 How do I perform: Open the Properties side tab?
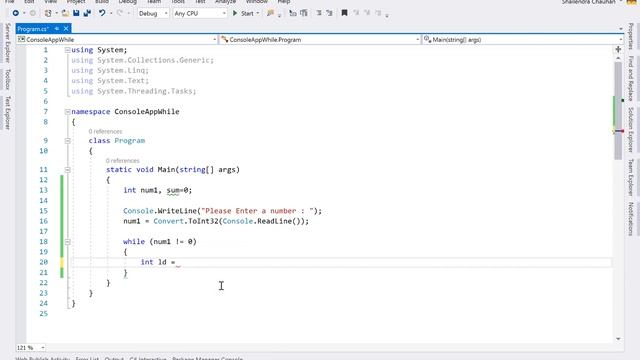pyautogui.click(x=631, y=36)
